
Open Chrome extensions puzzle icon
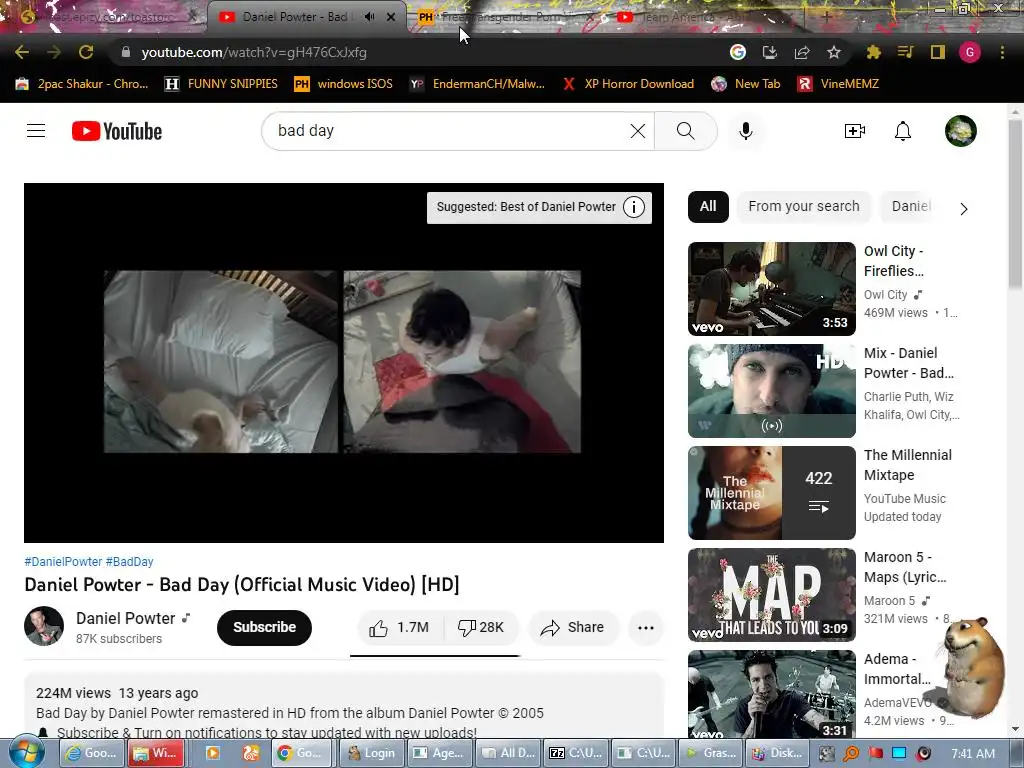pyautogui.click(x=873, y=52)
